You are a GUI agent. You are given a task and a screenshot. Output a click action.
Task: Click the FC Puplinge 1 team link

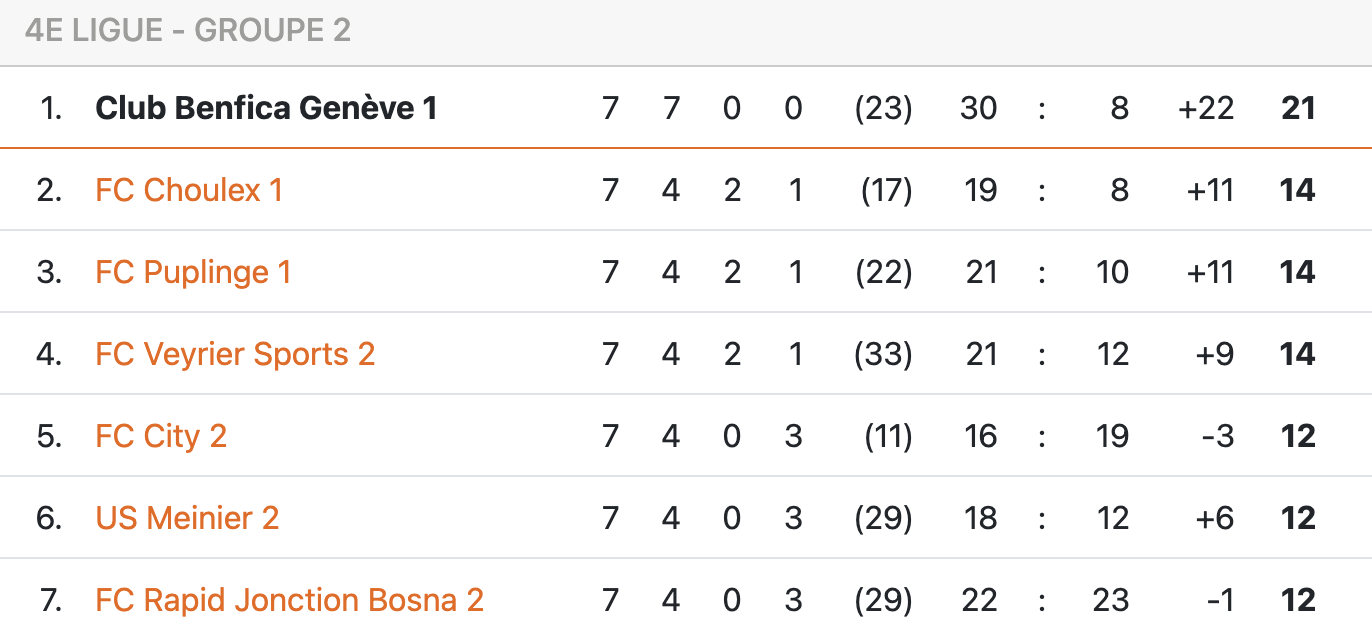(x=193, y=272)
